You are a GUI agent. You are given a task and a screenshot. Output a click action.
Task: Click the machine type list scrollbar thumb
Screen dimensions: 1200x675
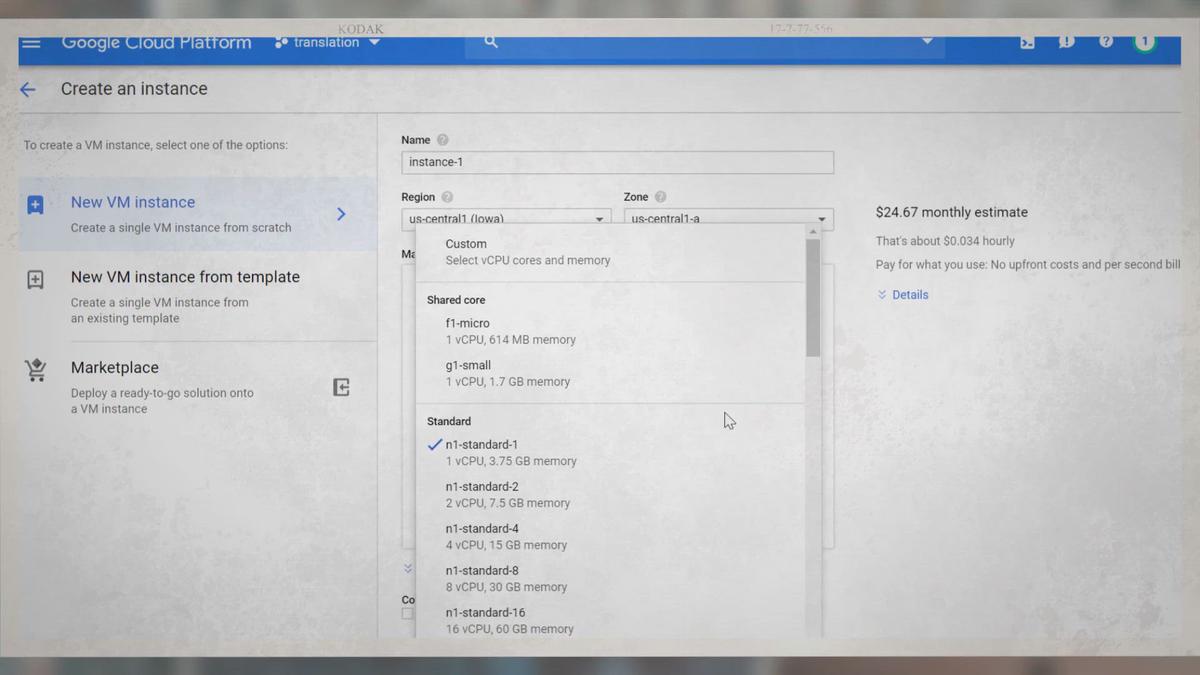click(x=813, y=296)
